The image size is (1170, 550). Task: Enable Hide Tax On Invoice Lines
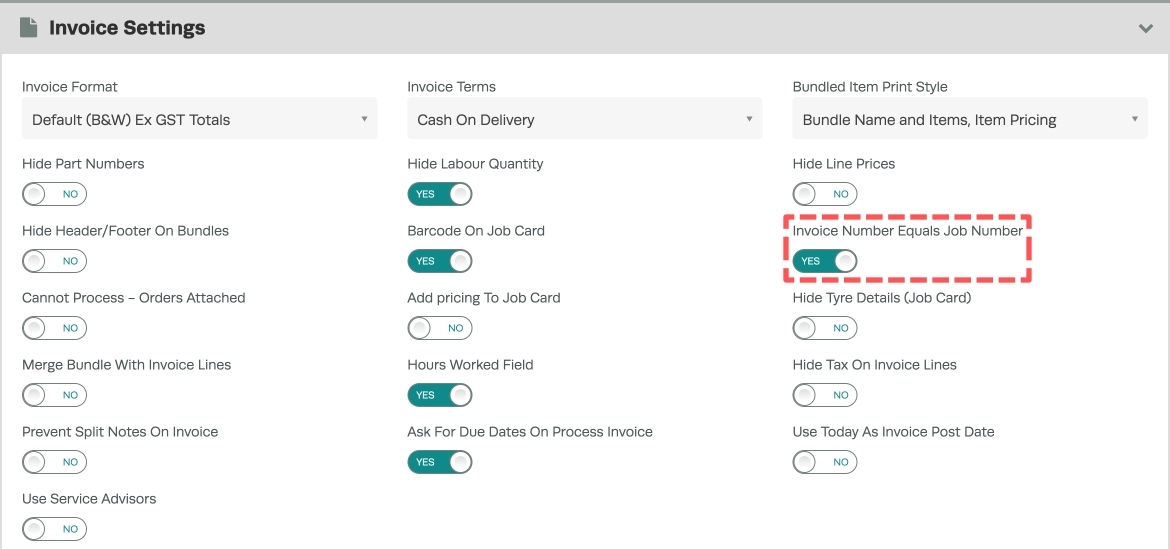pyautogui.click(x=825, y=395)
